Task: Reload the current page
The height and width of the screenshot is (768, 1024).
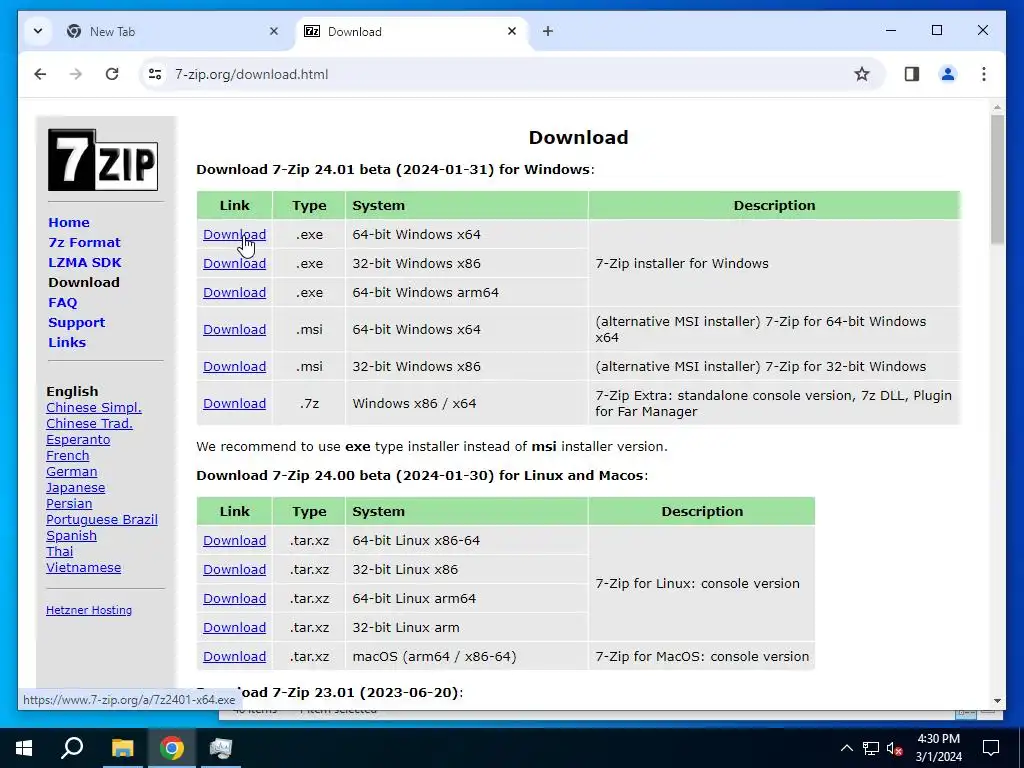Action: pos(112,74)
